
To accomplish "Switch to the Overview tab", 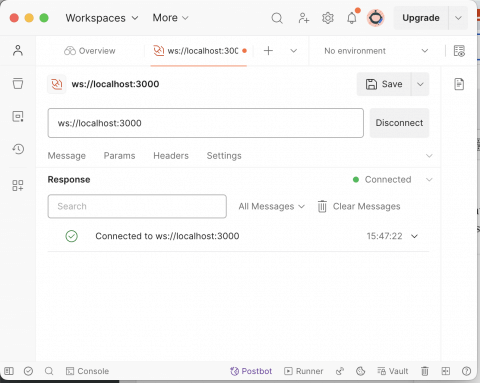I will (90, 51).
